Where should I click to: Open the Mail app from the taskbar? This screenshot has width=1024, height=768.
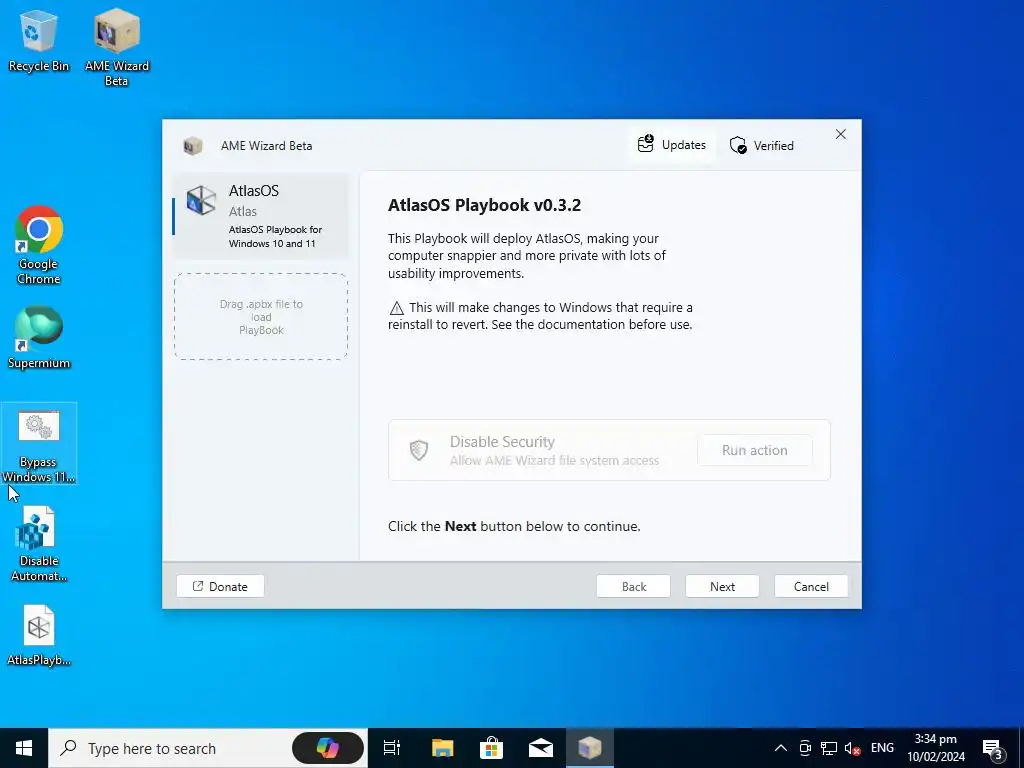pyautogui.click(x=541, y=748)
